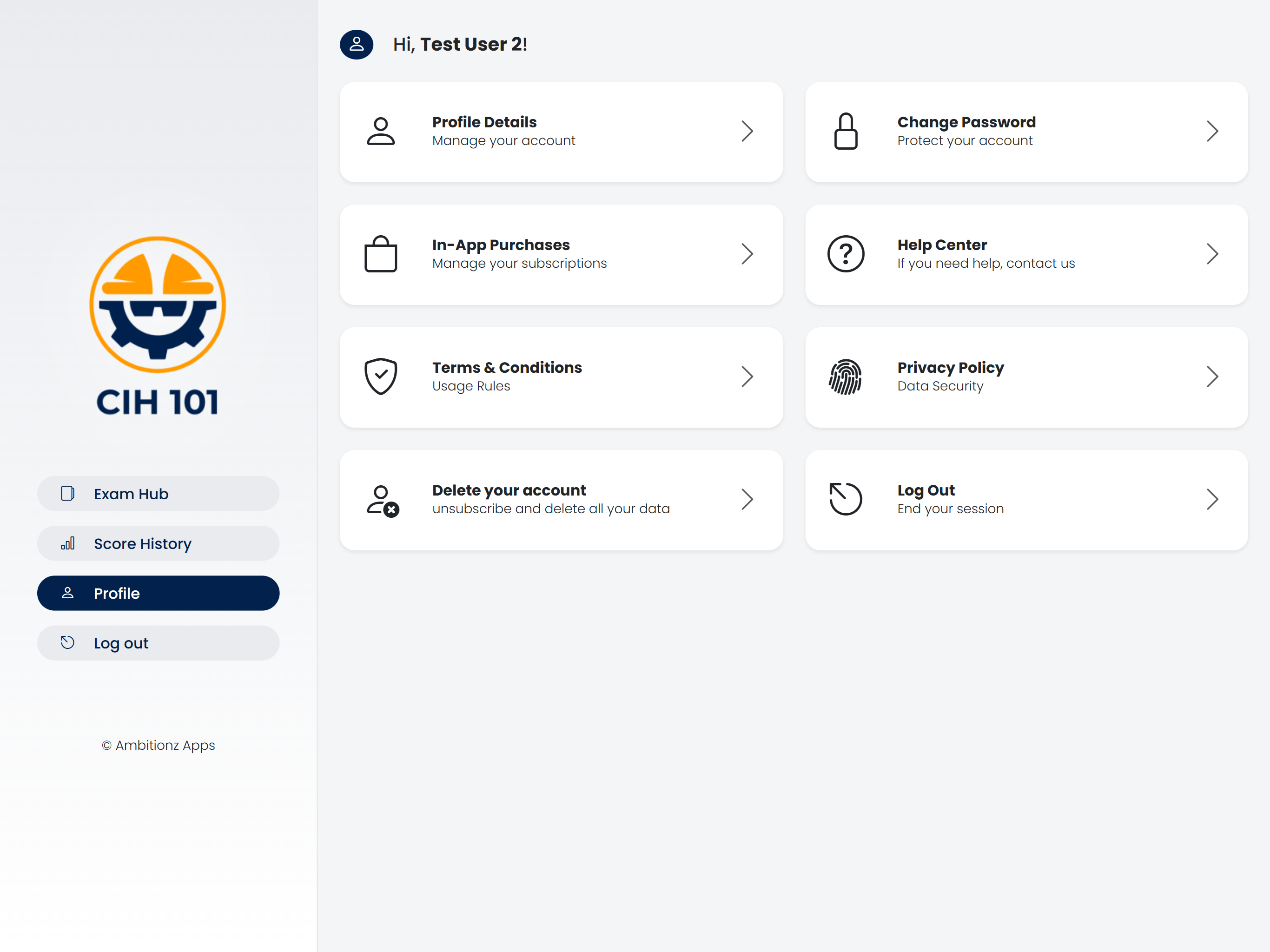Click the CIH 101 helmet gear logo
This screenshot has height=952, width=1270.
pyautogui.click(x=158, y=305)
